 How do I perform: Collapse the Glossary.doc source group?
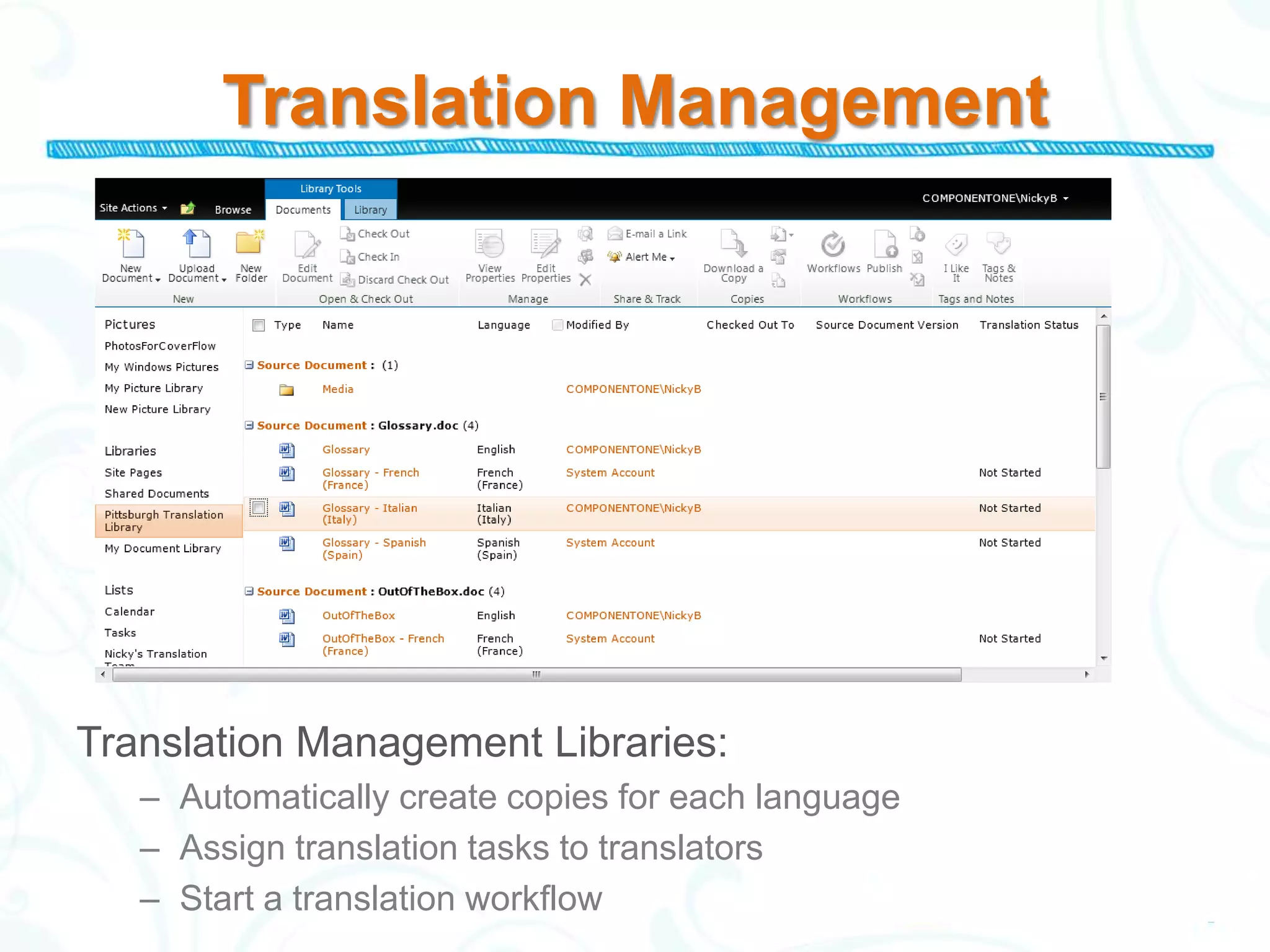249,425
